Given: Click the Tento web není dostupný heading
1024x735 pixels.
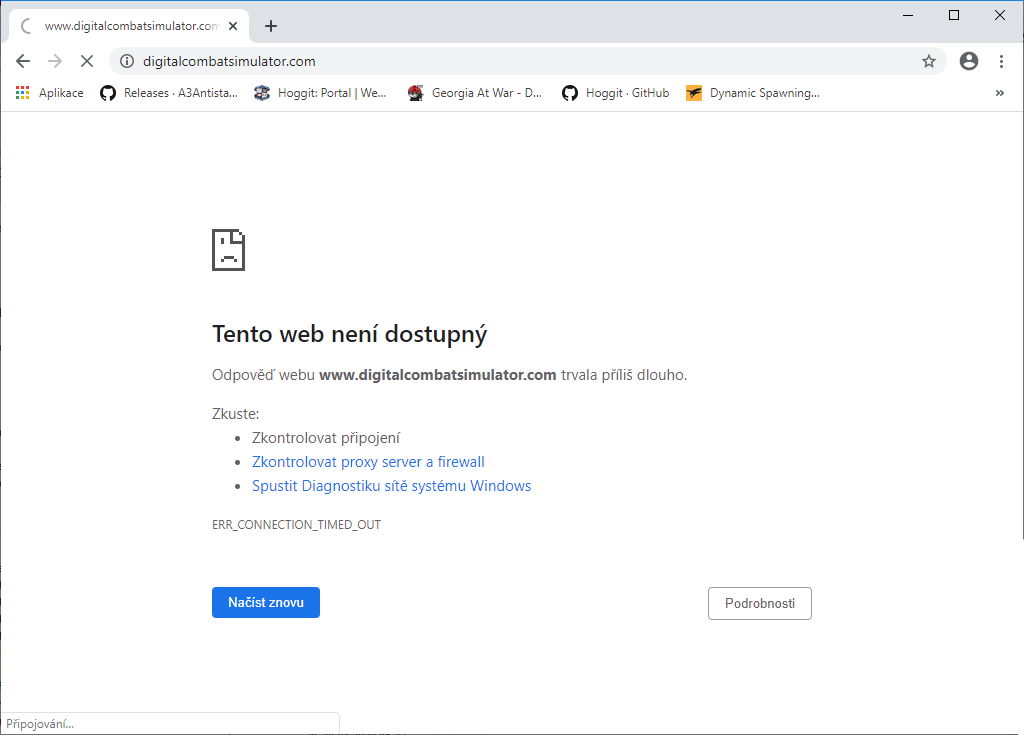Looking at the screenshot, I should click(x=349, y=334).
